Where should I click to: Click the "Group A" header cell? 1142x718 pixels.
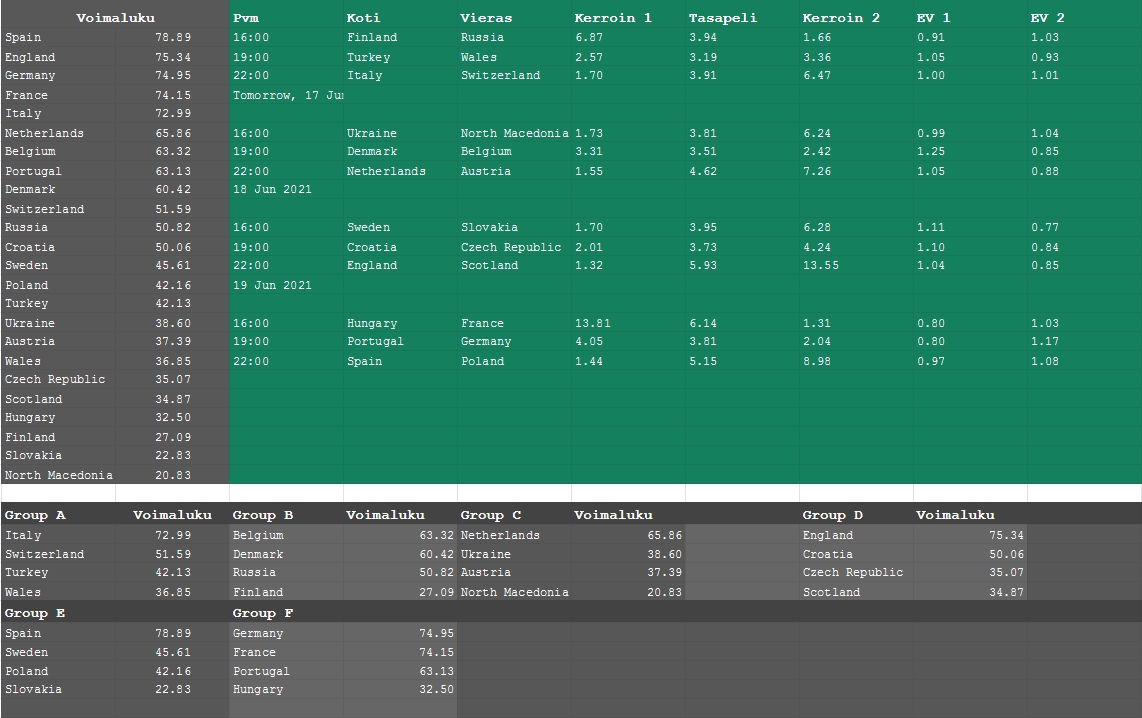pyautogui.click(x=35, y=516)
